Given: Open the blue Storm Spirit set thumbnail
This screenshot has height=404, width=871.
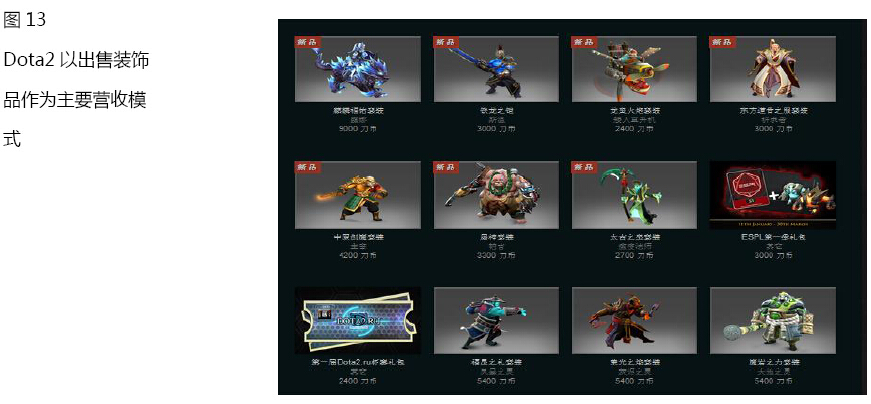Looking at the screenshot, I should 496,321.
